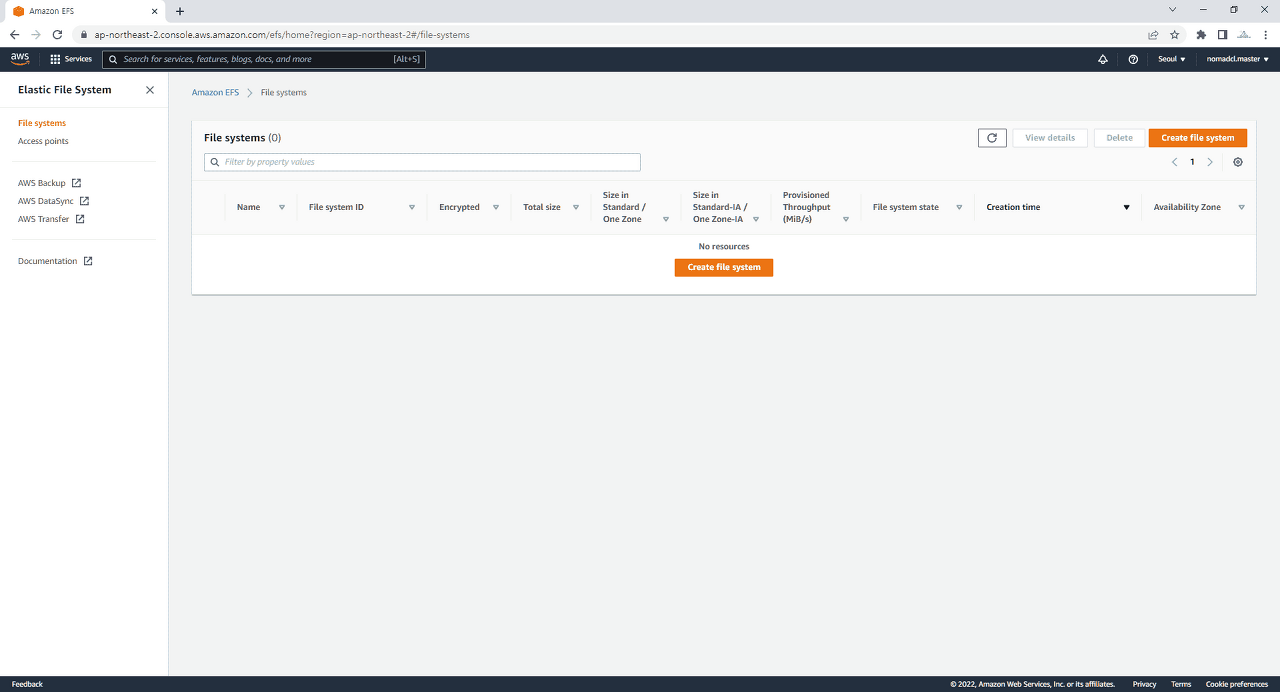Image resolution: width=1280 pixels, height=692 pixels.
Task: Open the nomadcl.master account menu
Action: (x=1237, y=59)
